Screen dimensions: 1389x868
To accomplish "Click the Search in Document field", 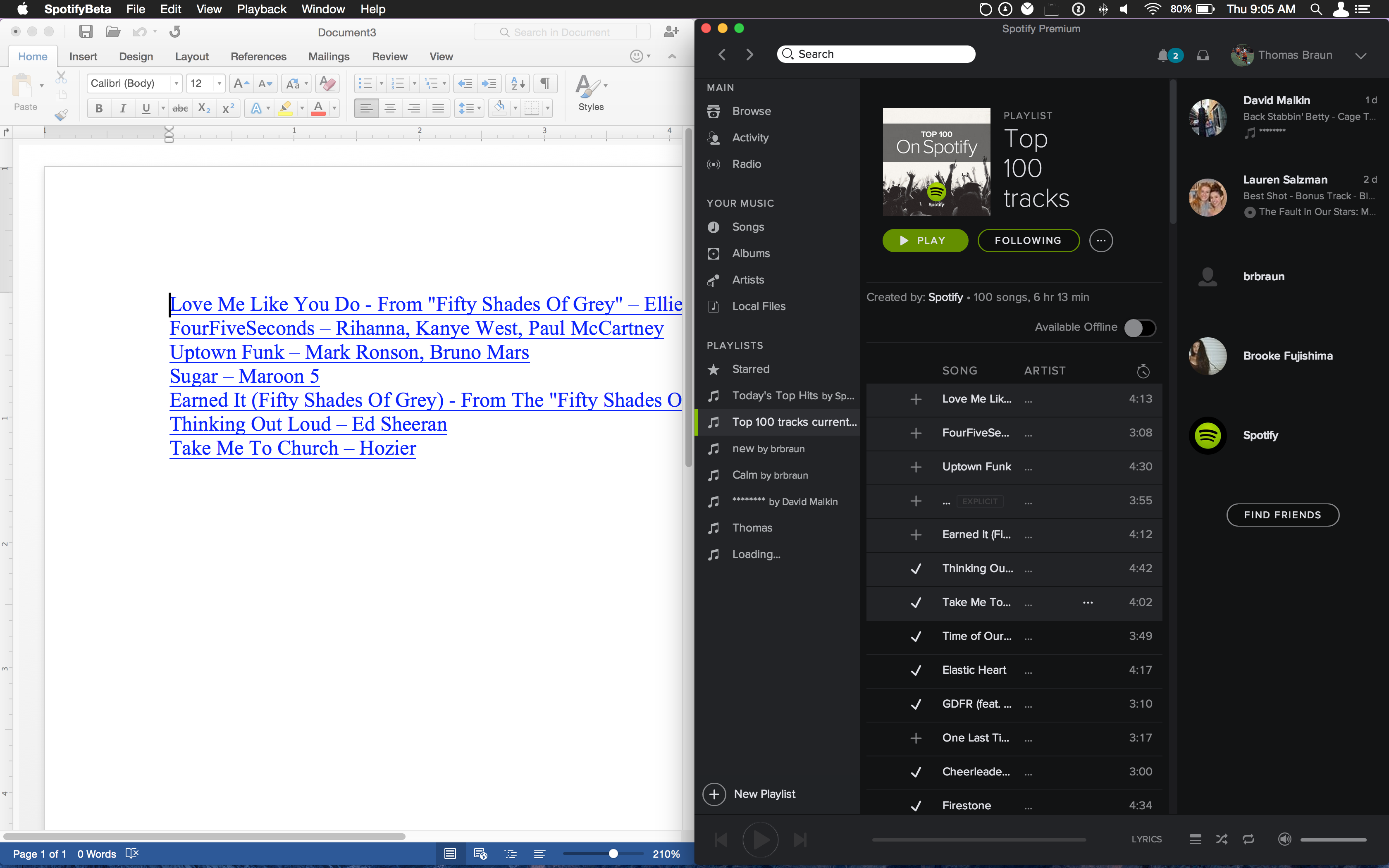I will click(562, 32).
